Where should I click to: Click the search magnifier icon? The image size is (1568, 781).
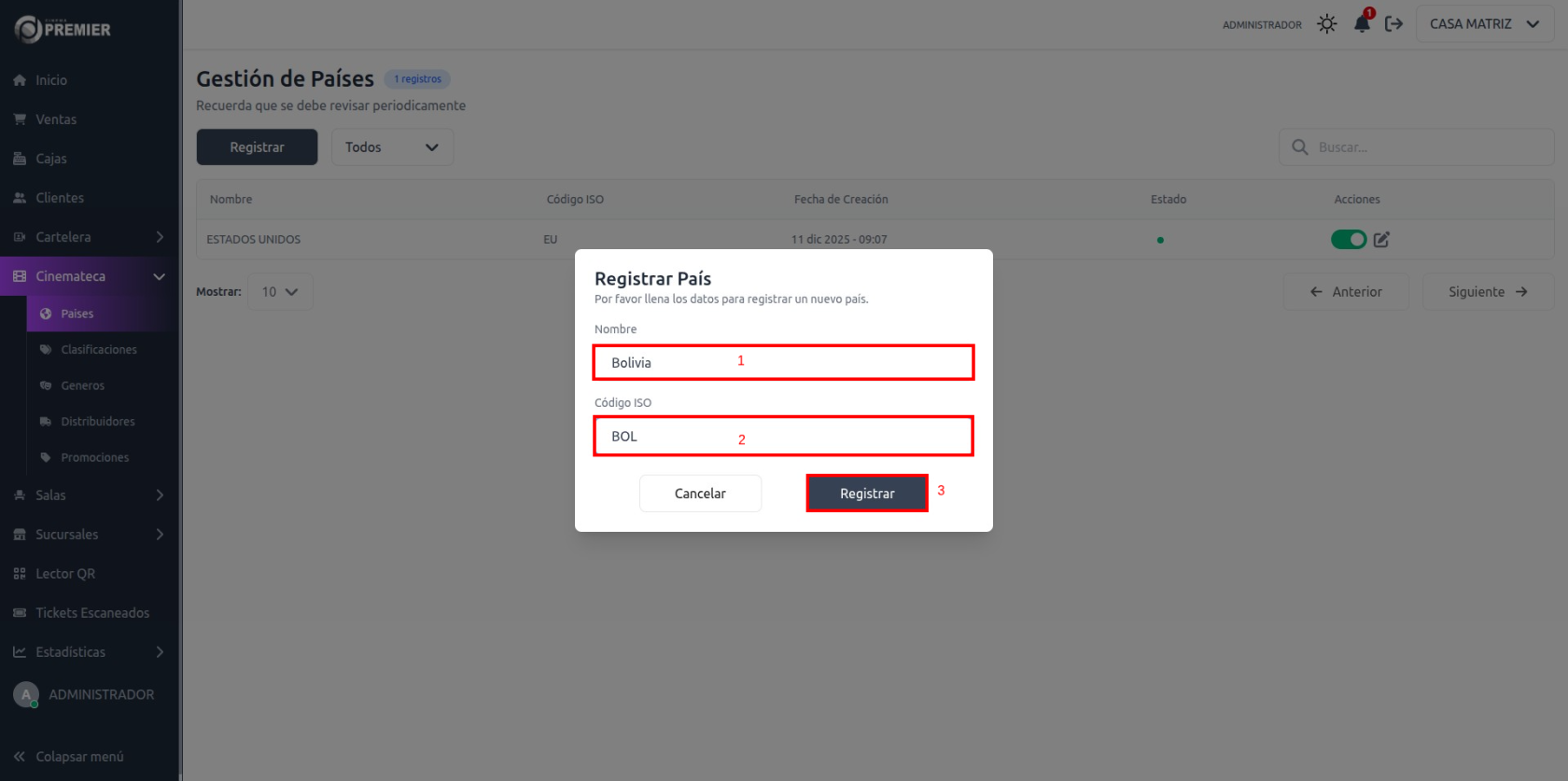[1299, 147]
